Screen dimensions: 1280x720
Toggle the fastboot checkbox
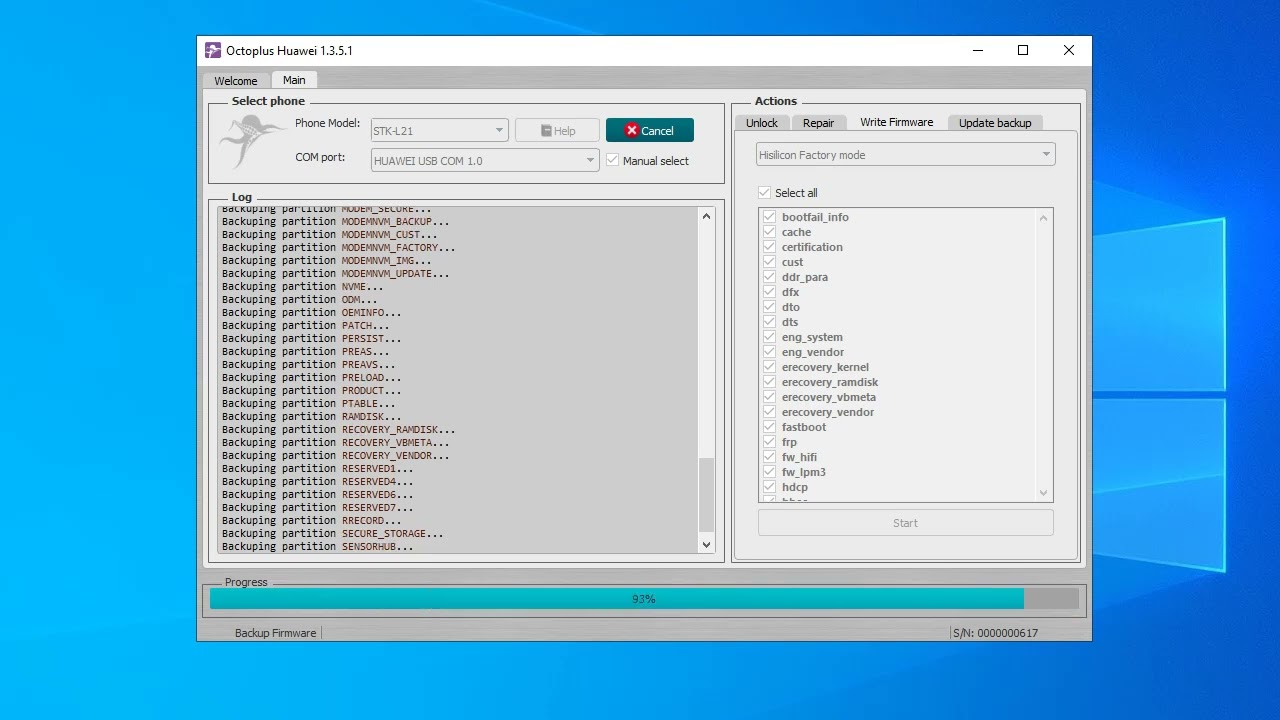[x=769, y=427]
